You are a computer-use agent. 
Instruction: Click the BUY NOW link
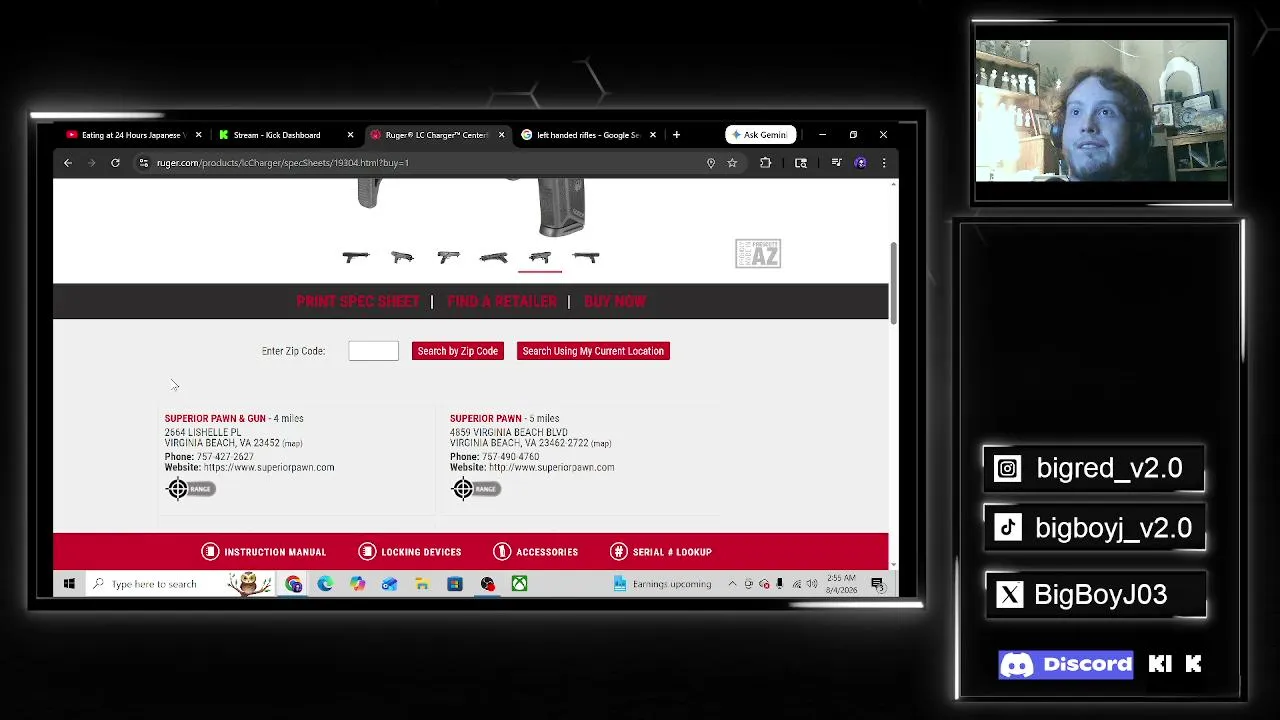click(x=615, y=301)
